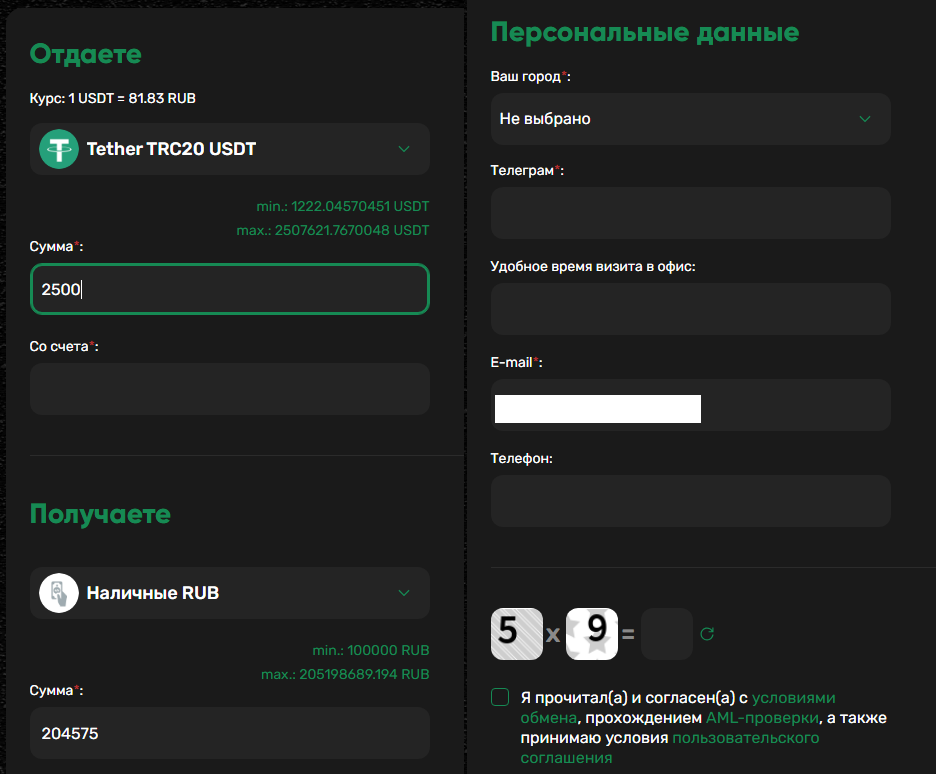The width and height of the screenshot is (937, 774).
Task: Click min. 100000 RUB value
Action: pyautogui.click(x=370, y=650)
